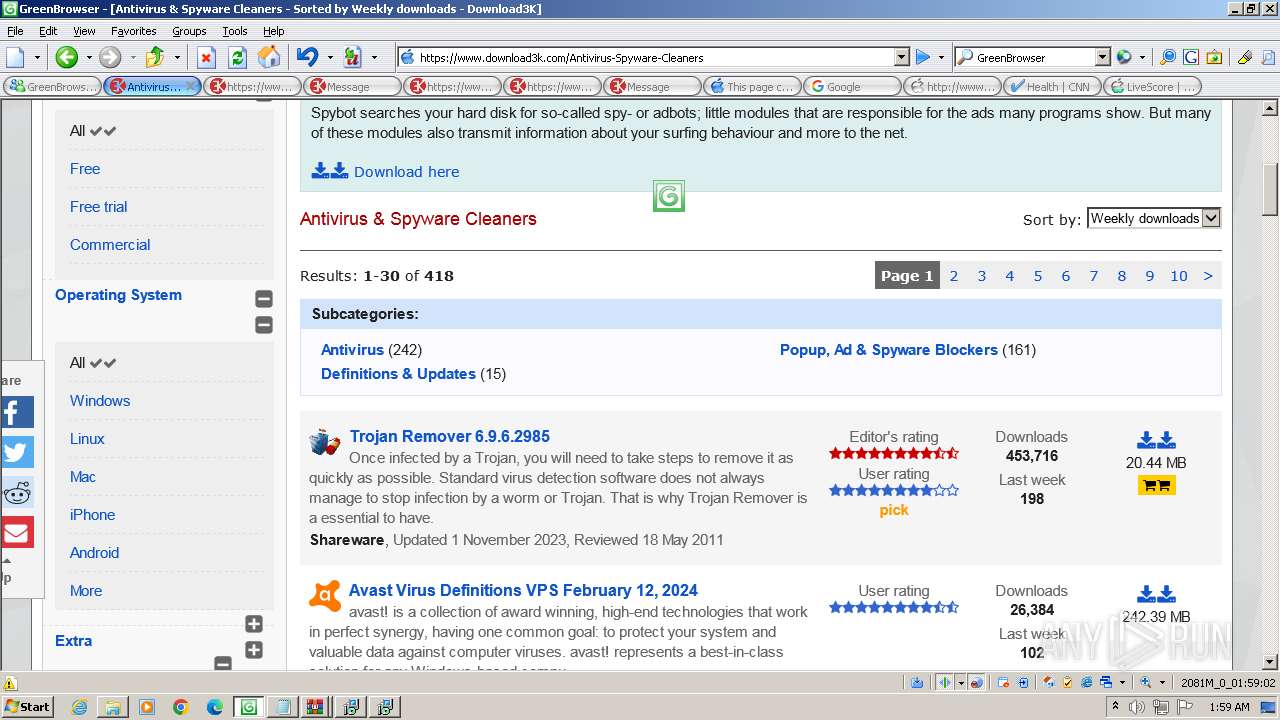1280x720 pixels.
Task: Switch to the LiveScore tab
Action: coord(1152,86)
